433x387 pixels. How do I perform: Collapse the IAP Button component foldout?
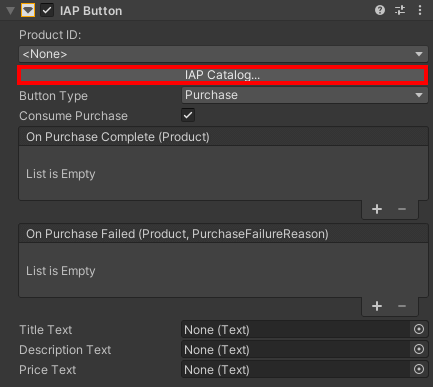pyautogui.click(x=11, y=11)
